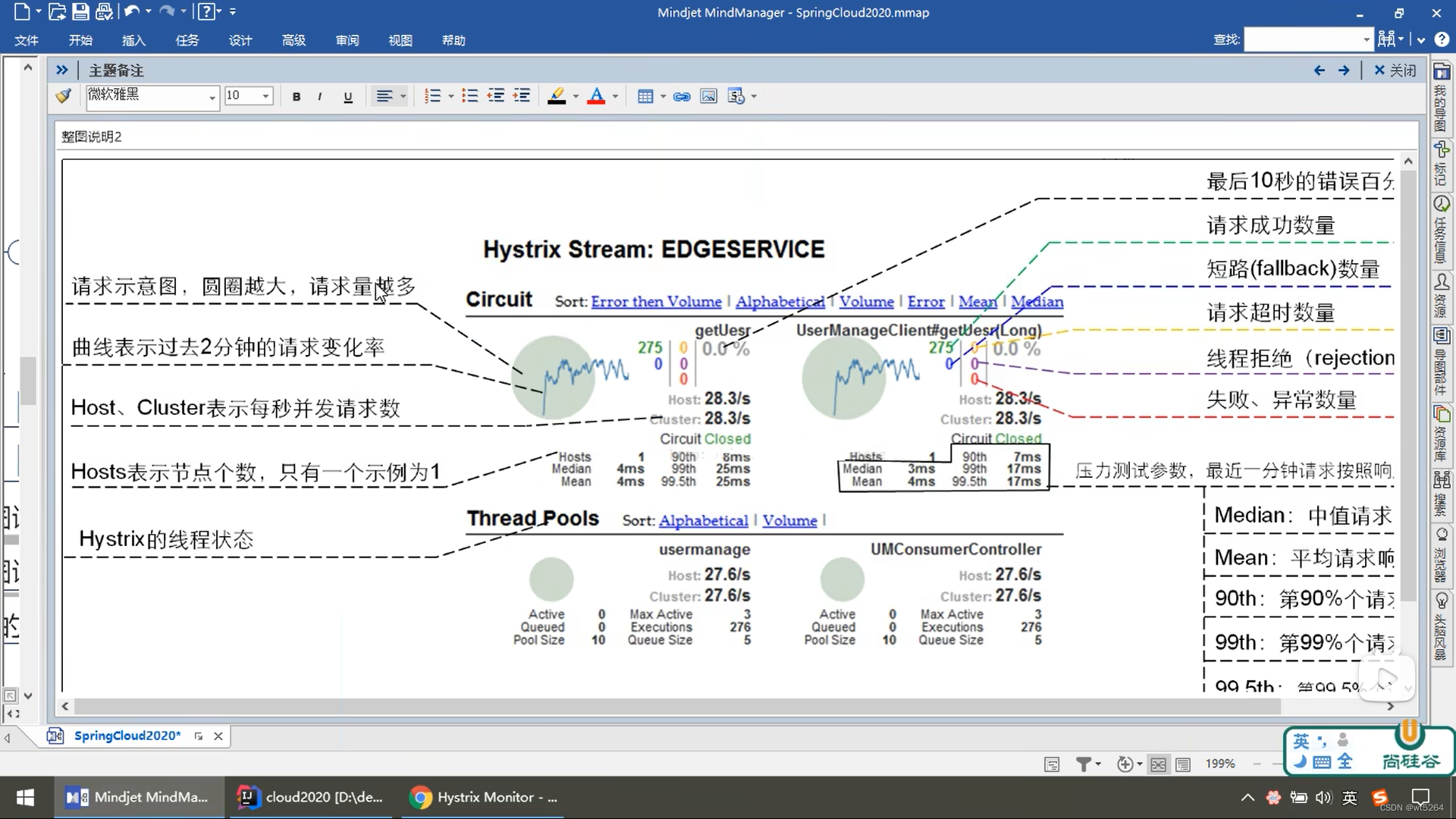The image size is (1456, 819).
Task: Click the decrease indent icon
Action: [x=496, y=96]
